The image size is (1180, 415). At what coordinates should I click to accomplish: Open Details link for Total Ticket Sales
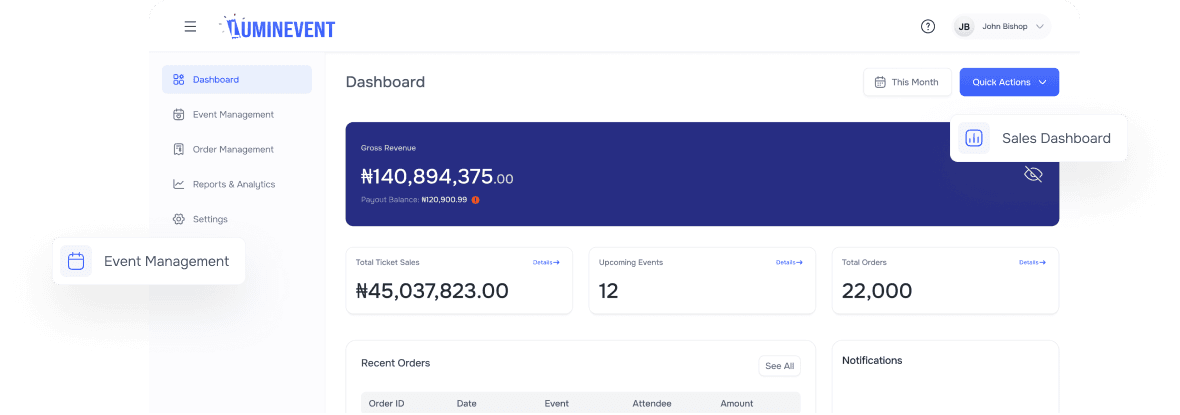(x=546, y=262)
